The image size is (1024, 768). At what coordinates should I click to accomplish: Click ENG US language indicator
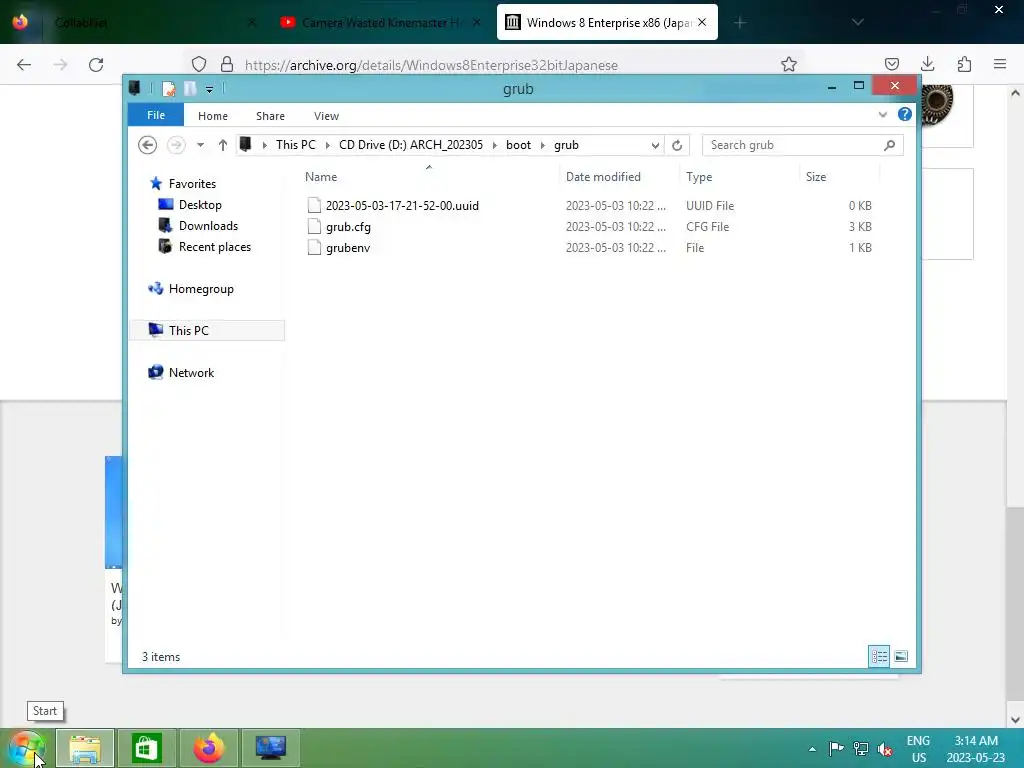(x=918, y=749)
